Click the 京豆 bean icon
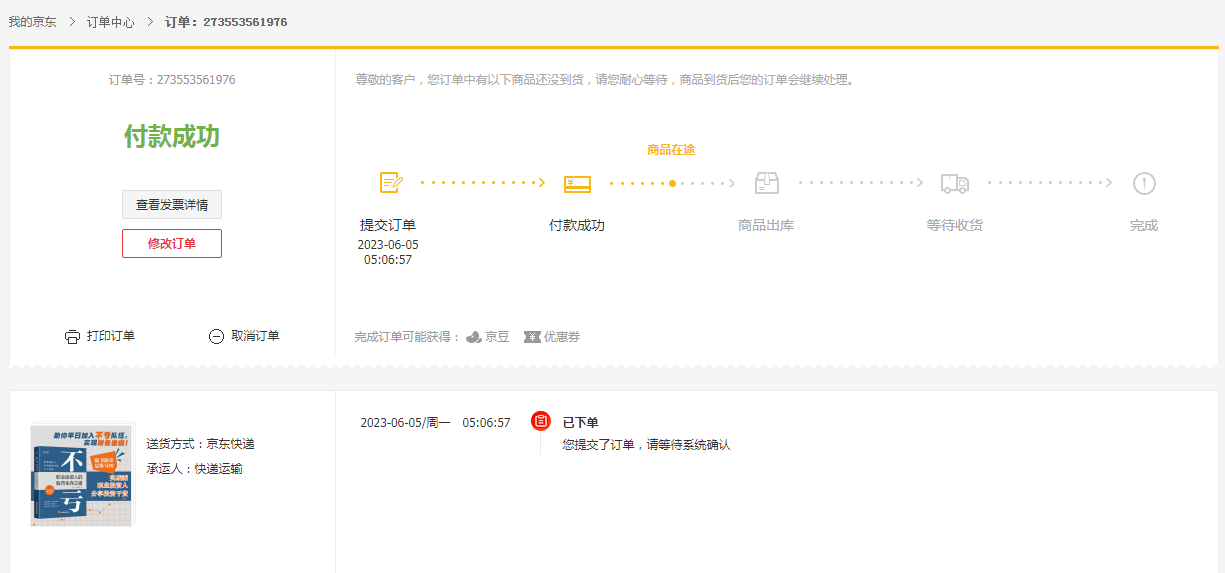 (474, 337)
